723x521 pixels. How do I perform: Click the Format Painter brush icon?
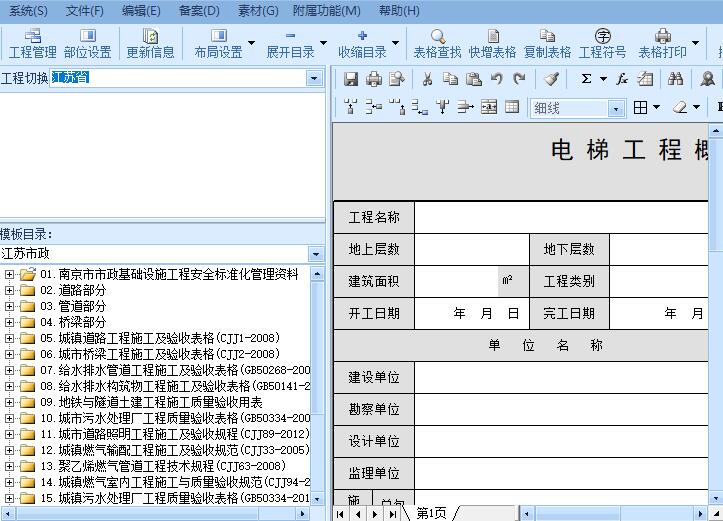(551, 79)
